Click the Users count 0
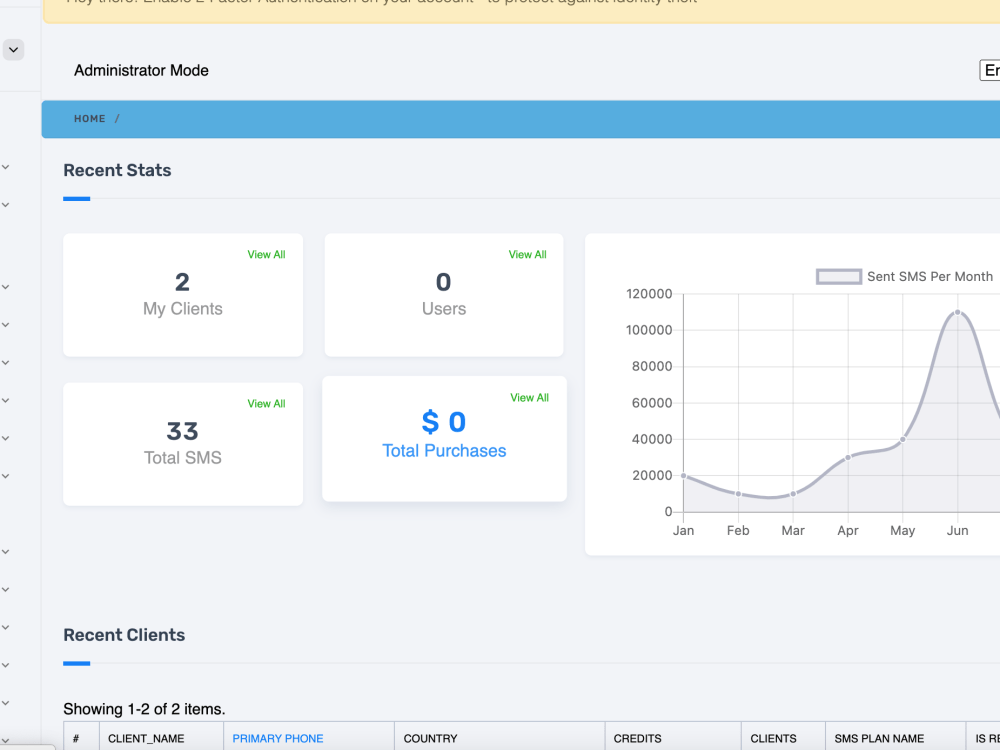Screen dimensions: 1000x750 [444, 282]
